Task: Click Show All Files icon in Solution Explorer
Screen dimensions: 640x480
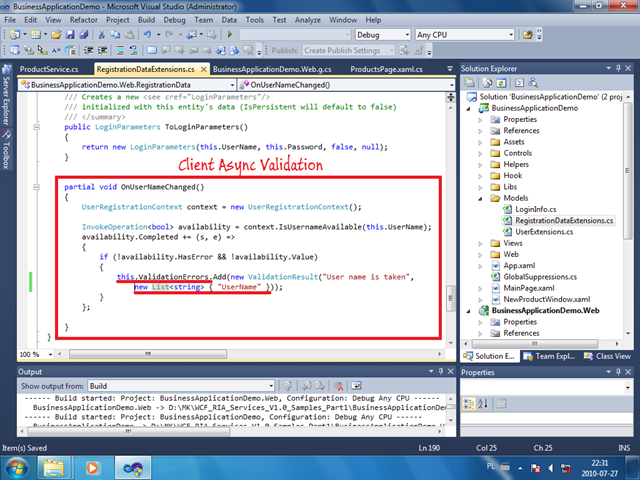Action: tap(487, 83)
